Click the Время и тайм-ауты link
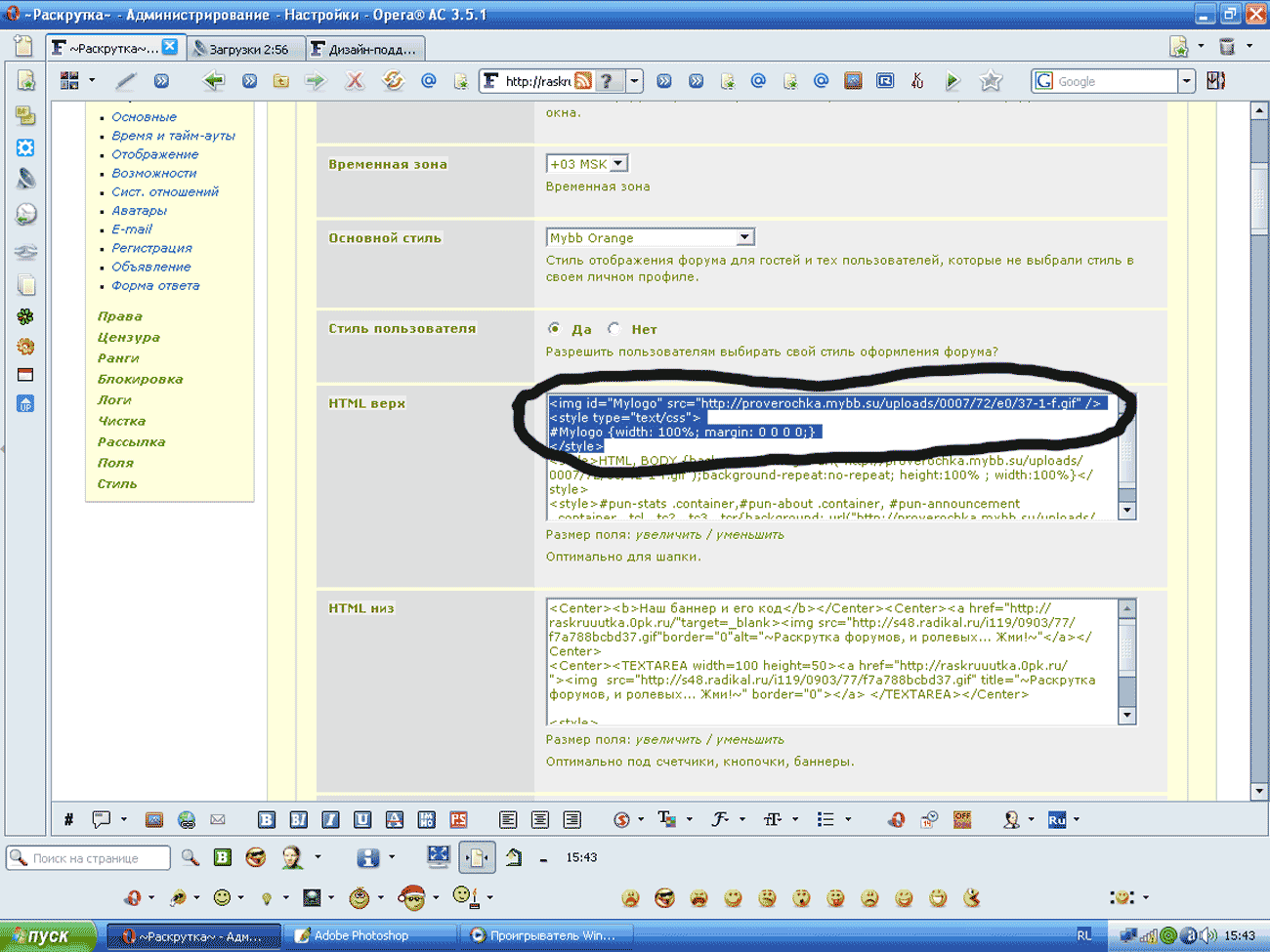1270x952 pixels. tap(173, 136)
